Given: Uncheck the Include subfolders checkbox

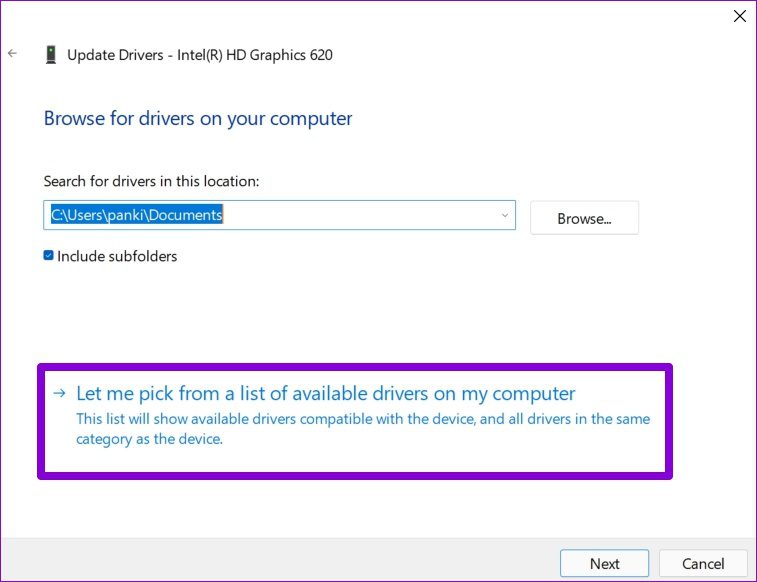Looking at the screenshot, I should tap(49, 256).
